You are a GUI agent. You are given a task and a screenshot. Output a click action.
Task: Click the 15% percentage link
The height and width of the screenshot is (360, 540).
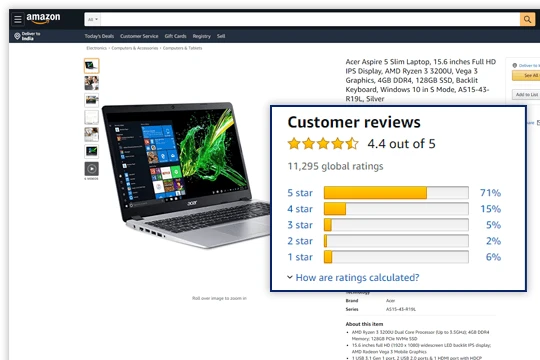(x=490, y=209)
